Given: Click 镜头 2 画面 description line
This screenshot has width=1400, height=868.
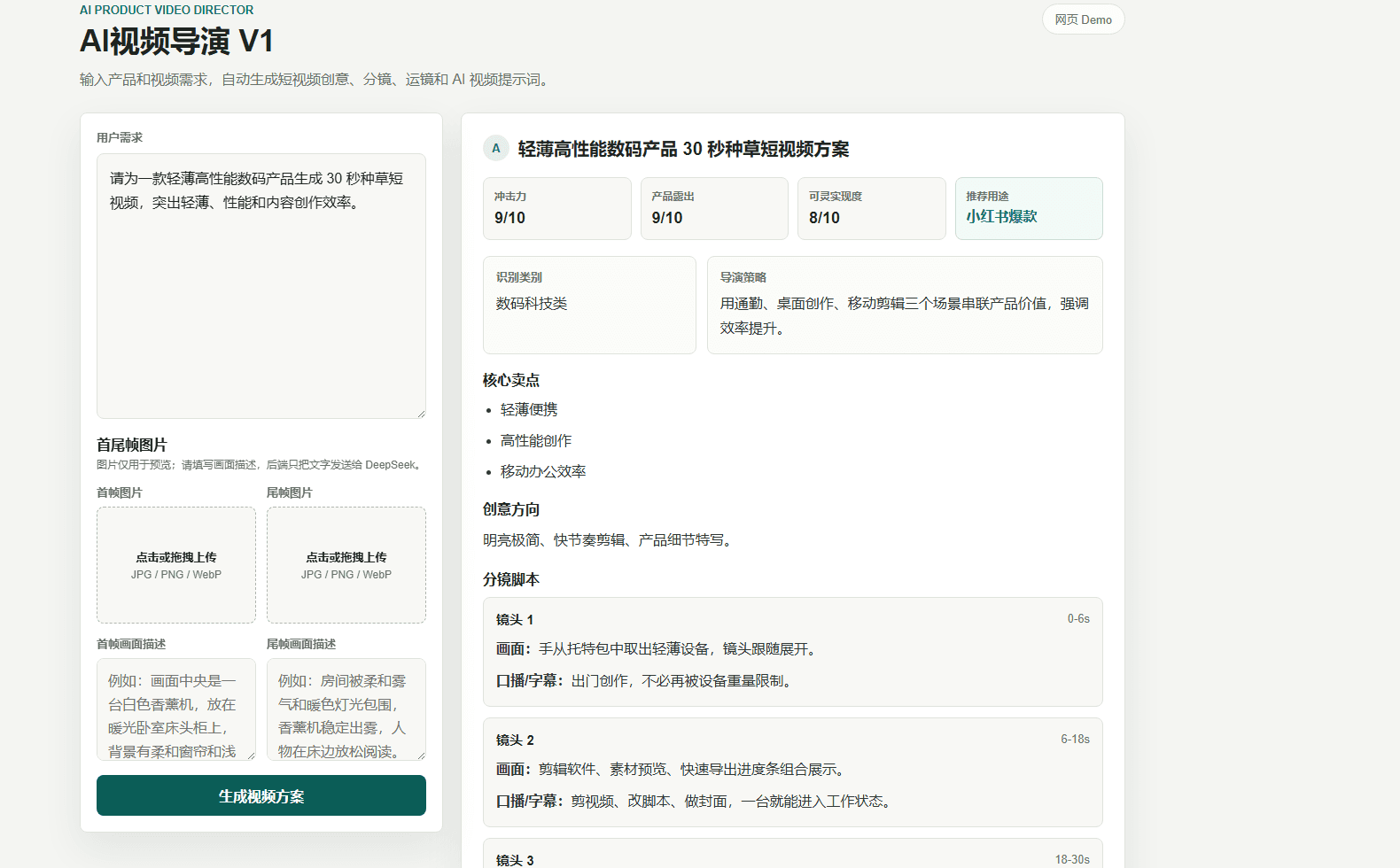Looking at the screenshot, I should pos(673,770).
